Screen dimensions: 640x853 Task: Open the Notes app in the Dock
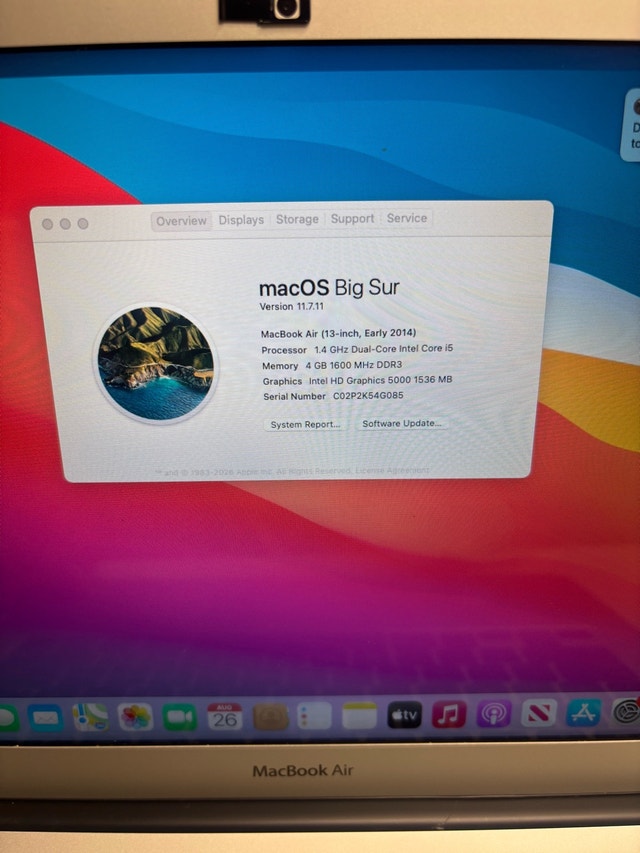359,715
